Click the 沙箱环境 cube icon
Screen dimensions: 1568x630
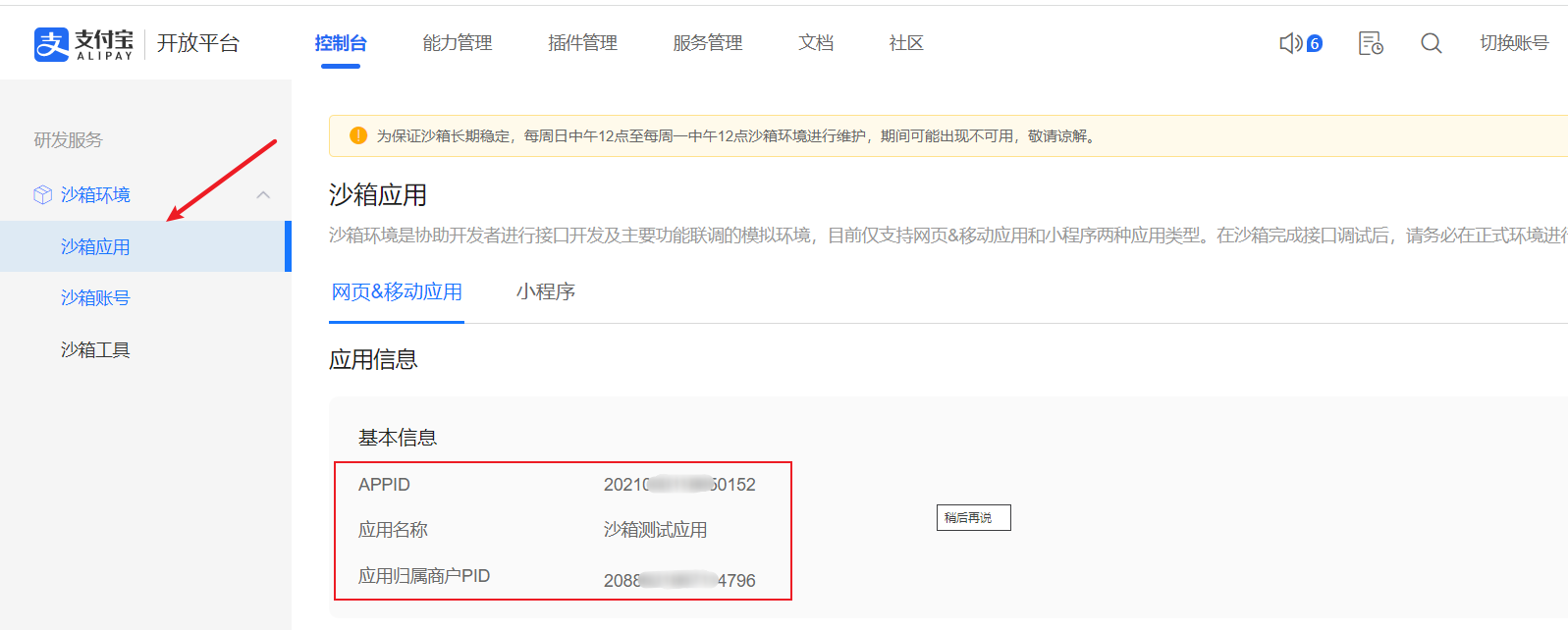coord(42,194)
